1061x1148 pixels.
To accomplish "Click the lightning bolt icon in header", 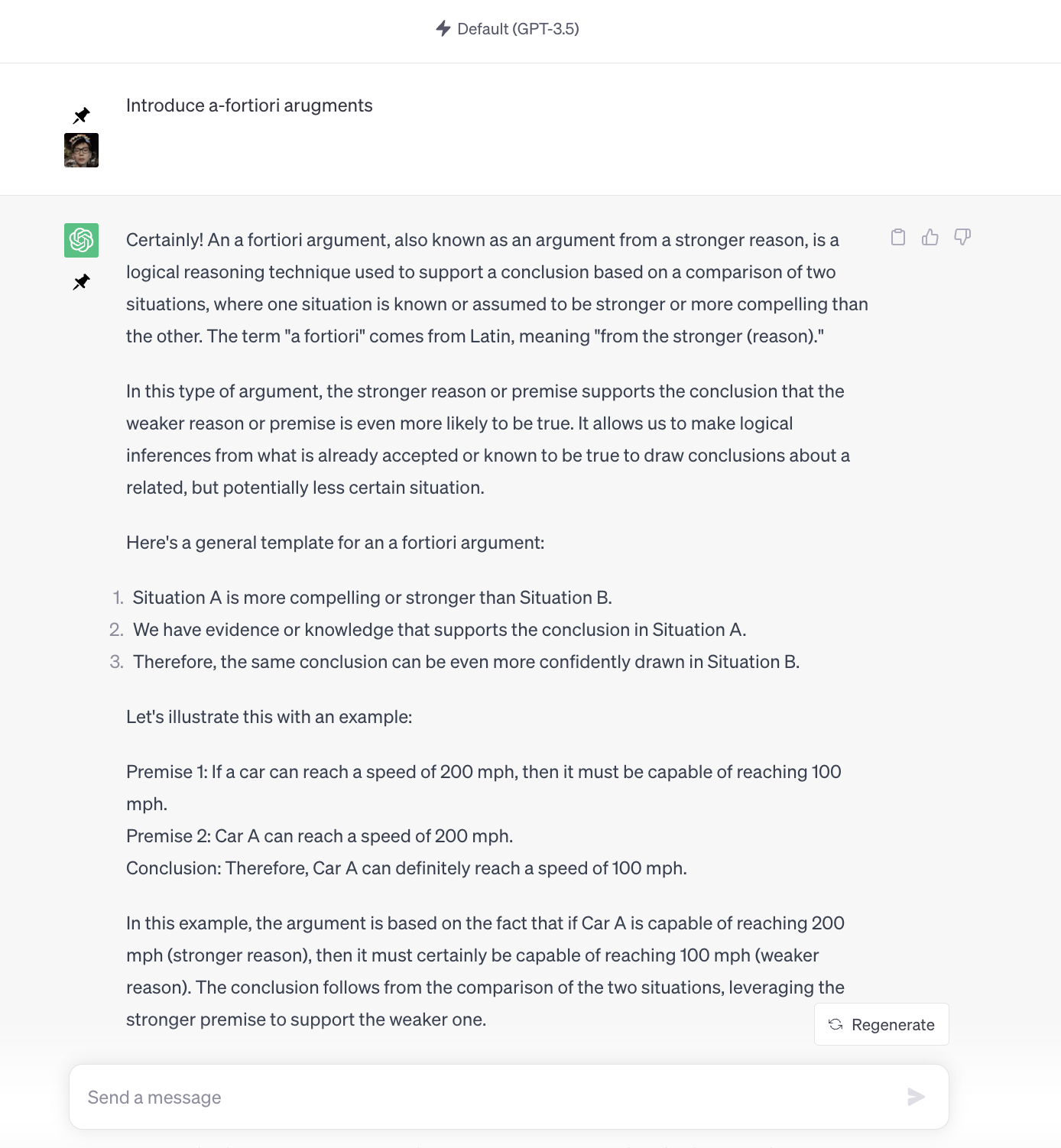I will point(443,29).
